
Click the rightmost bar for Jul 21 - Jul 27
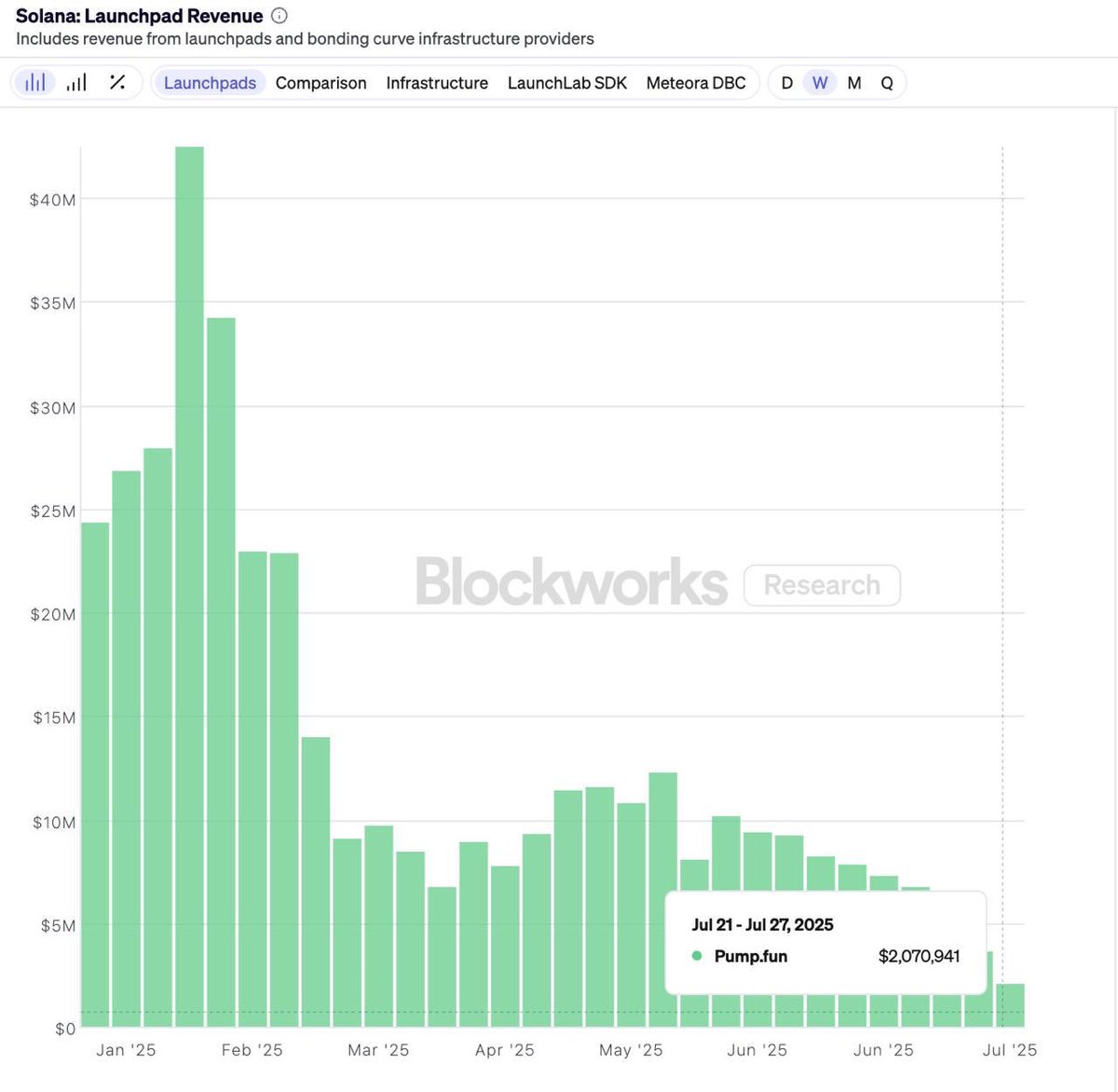(1010, 1005)
